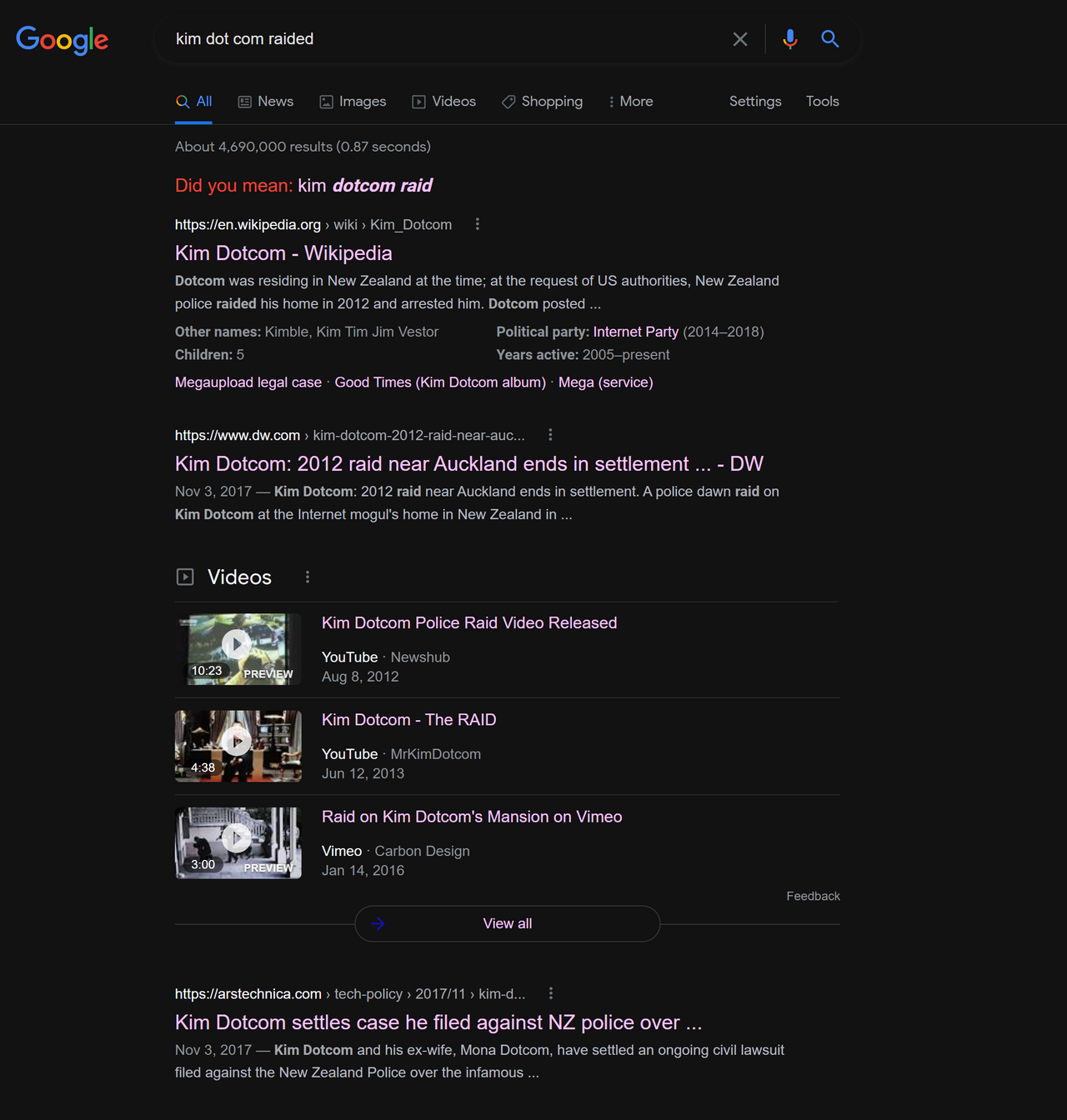Click the 'kim dotcom raid' suggestion
Viewport: 1067px width, 1120px height.
tap(365, 185)
